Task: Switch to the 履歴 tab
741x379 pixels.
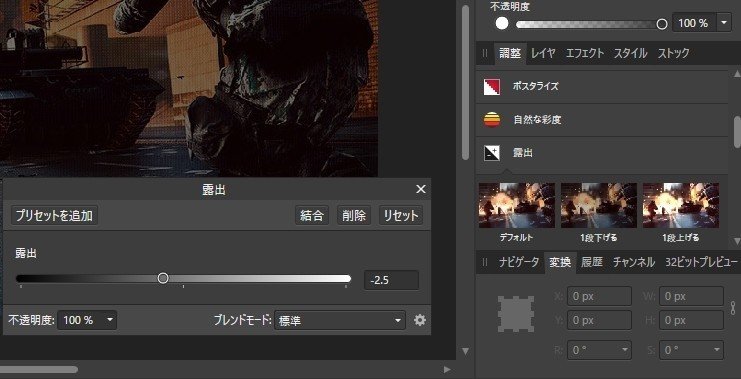Action: (x=592, y=262)
